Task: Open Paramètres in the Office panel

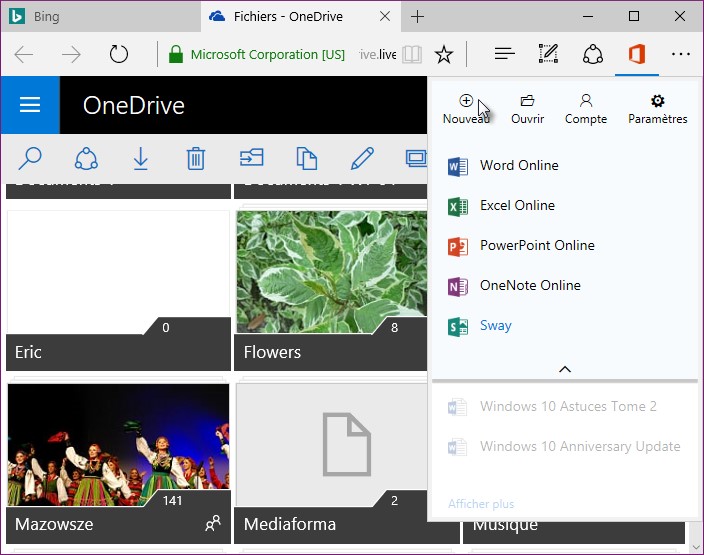Action: pyautogui.click(x=657, y=108)
